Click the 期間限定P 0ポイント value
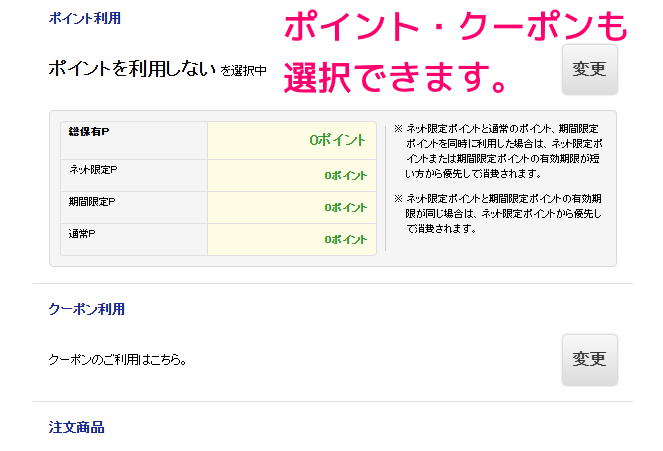Viewport: 663px width, 451px height. pyautogui.click(x=346, y=208)
